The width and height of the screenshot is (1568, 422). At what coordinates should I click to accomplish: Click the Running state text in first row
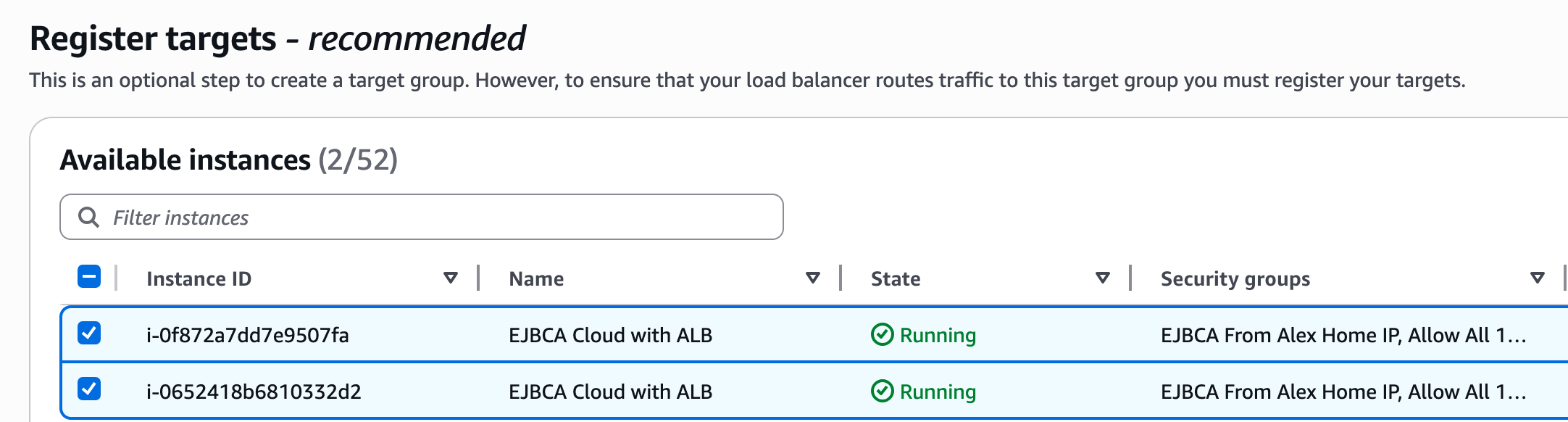[938, 336]
